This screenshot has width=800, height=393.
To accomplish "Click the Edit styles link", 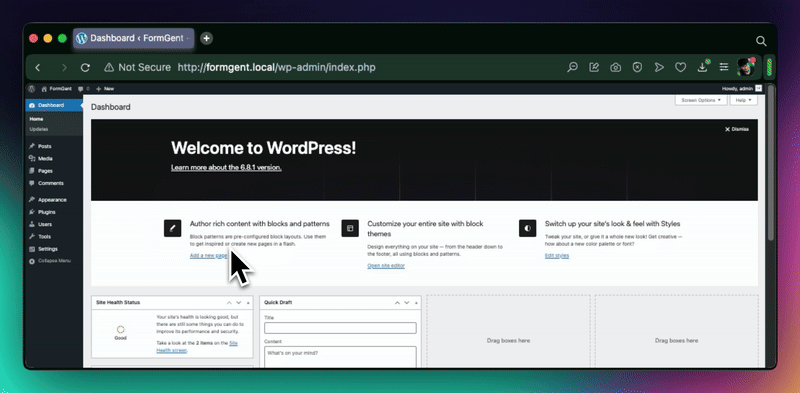I will 557,255.
